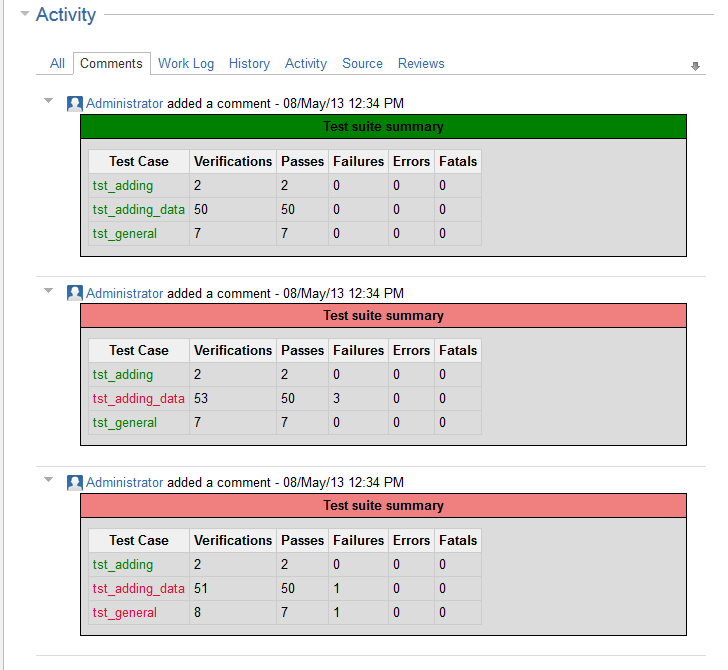Open tst_adding_data link in the green summary
Image resolution: width=728 pixels, height=670 pixels.
click(139, 209)
